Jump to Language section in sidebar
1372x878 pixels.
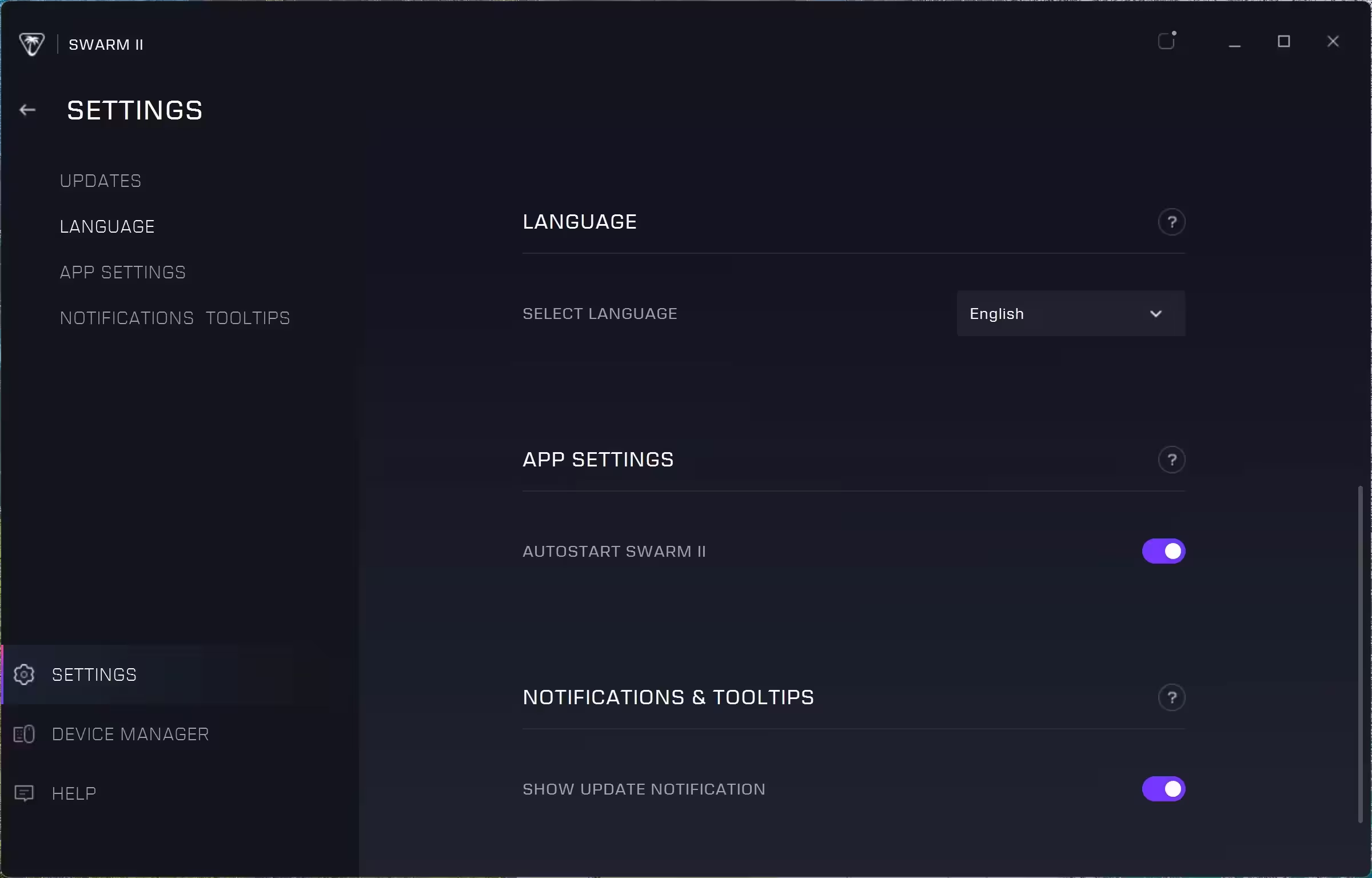pos(107,226)
